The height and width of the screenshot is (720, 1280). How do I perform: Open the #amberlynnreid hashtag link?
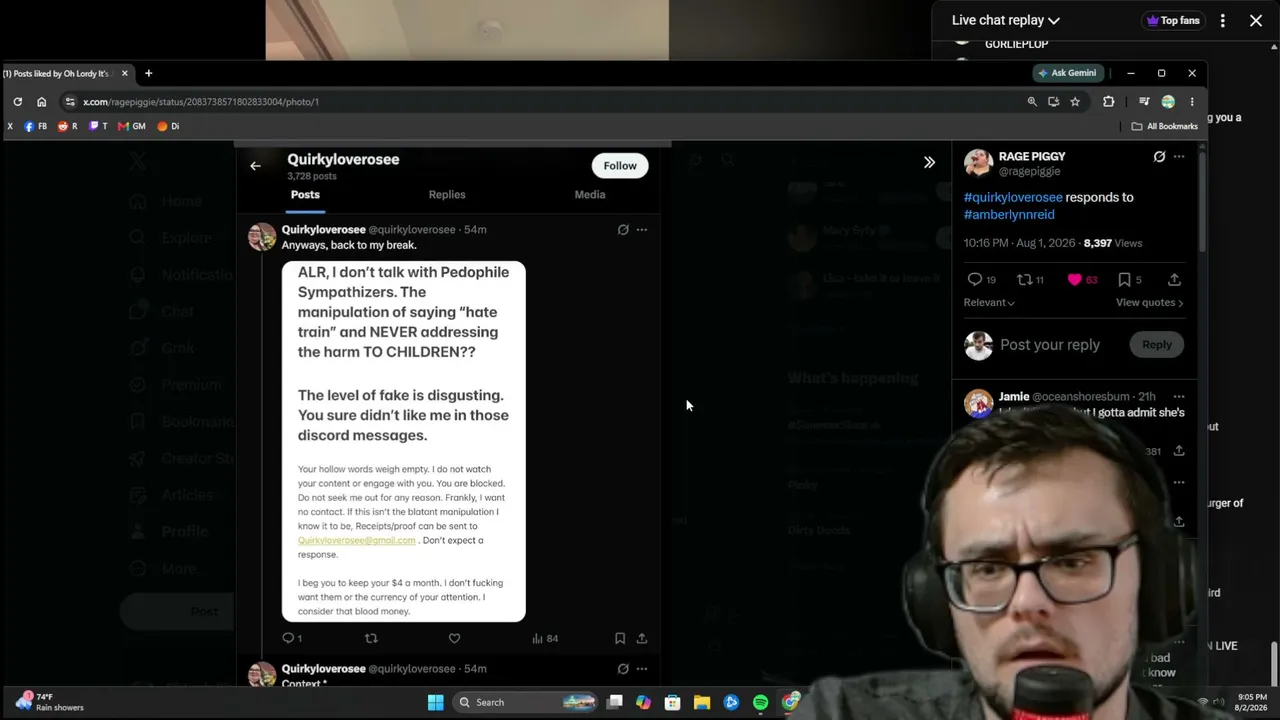point(1009,214)
